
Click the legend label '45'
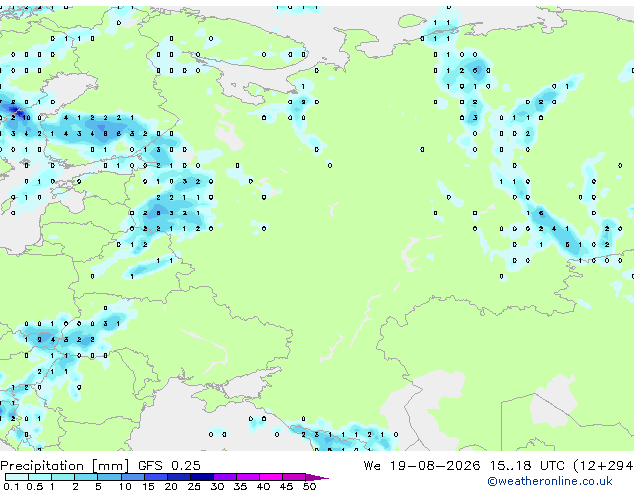(286, 486)
